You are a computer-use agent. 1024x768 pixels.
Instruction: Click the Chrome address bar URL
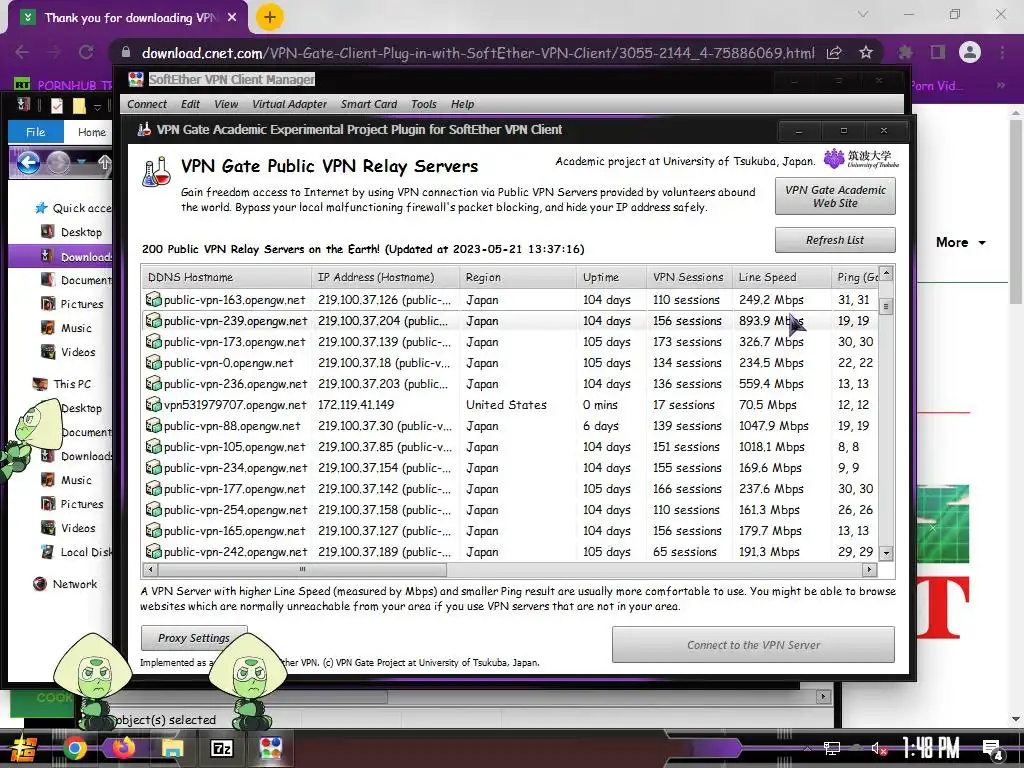(478, 53)
